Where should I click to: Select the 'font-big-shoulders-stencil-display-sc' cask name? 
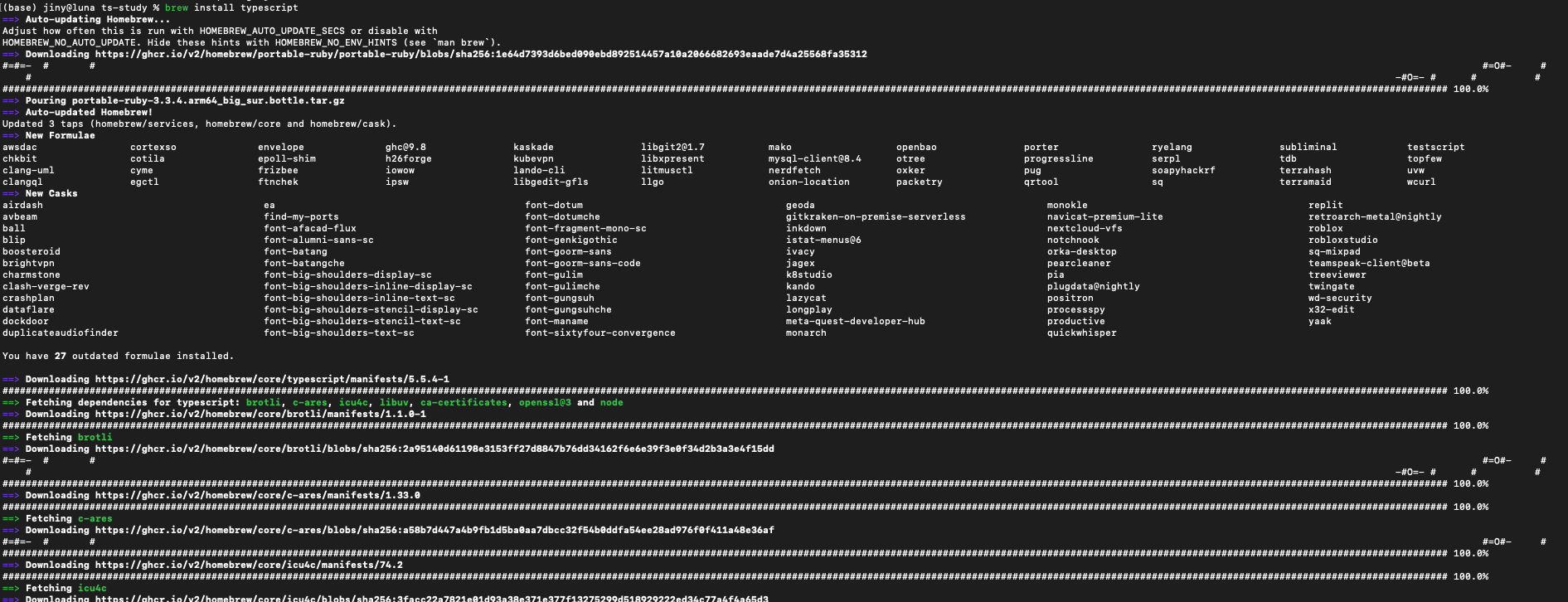(x=371, y=309)
